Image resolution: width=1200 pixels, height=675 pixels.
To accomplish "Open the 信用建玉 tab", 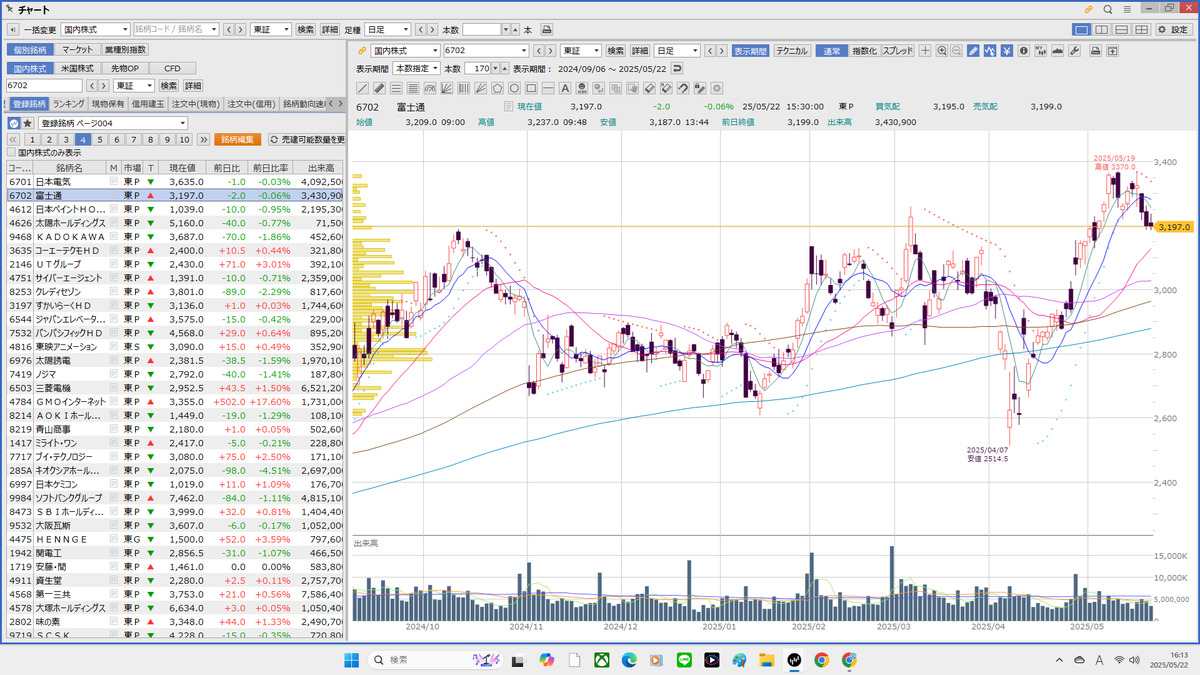I will (148, 104).
